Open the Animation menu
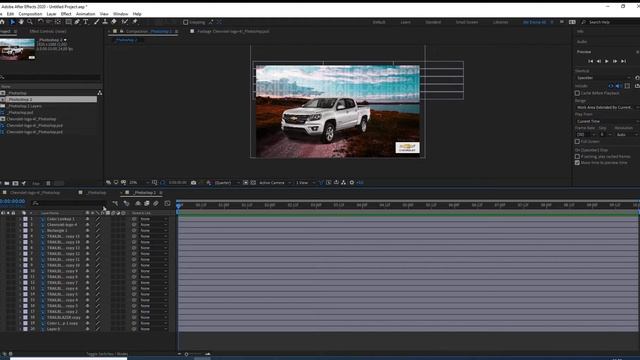 pos(85,14)
